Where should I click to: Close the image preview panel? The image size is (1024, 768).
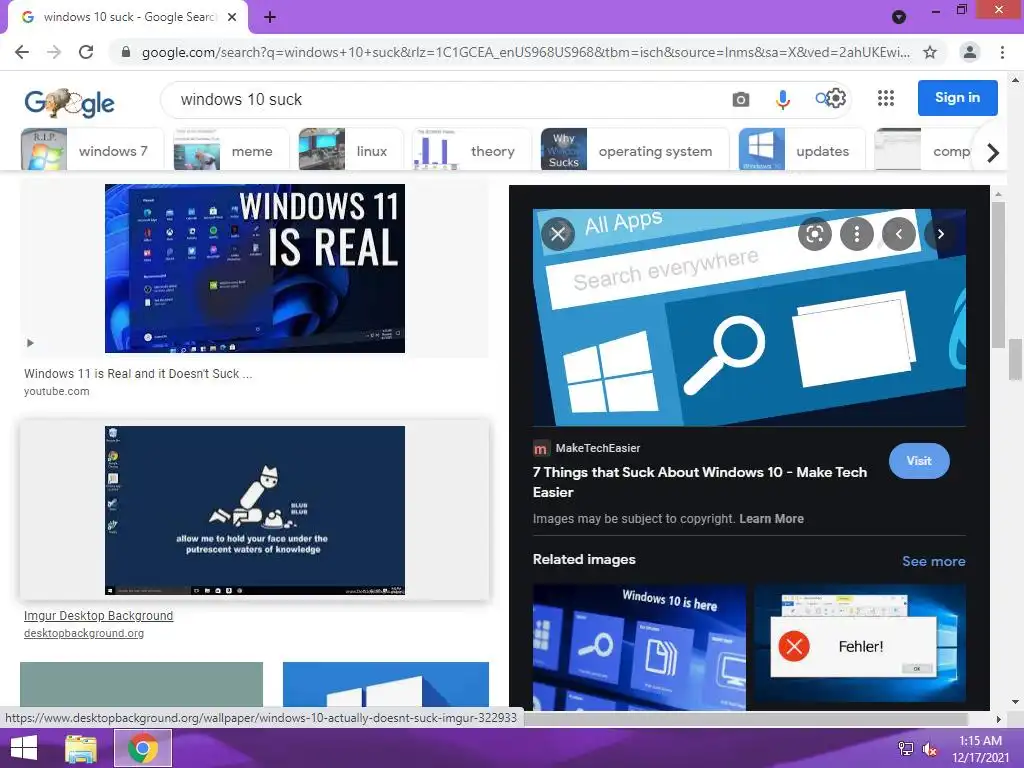(558, 234)
